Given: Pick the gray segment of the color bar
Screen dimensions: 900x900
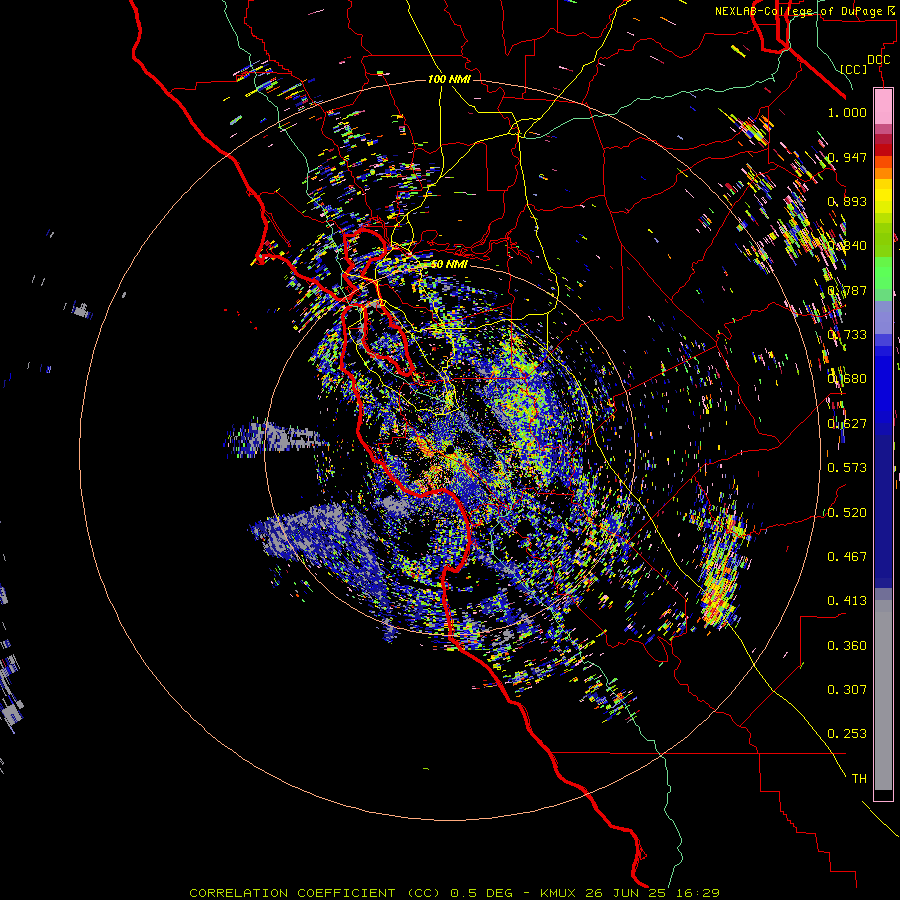Looking at the screenshot, I should 883,695.
